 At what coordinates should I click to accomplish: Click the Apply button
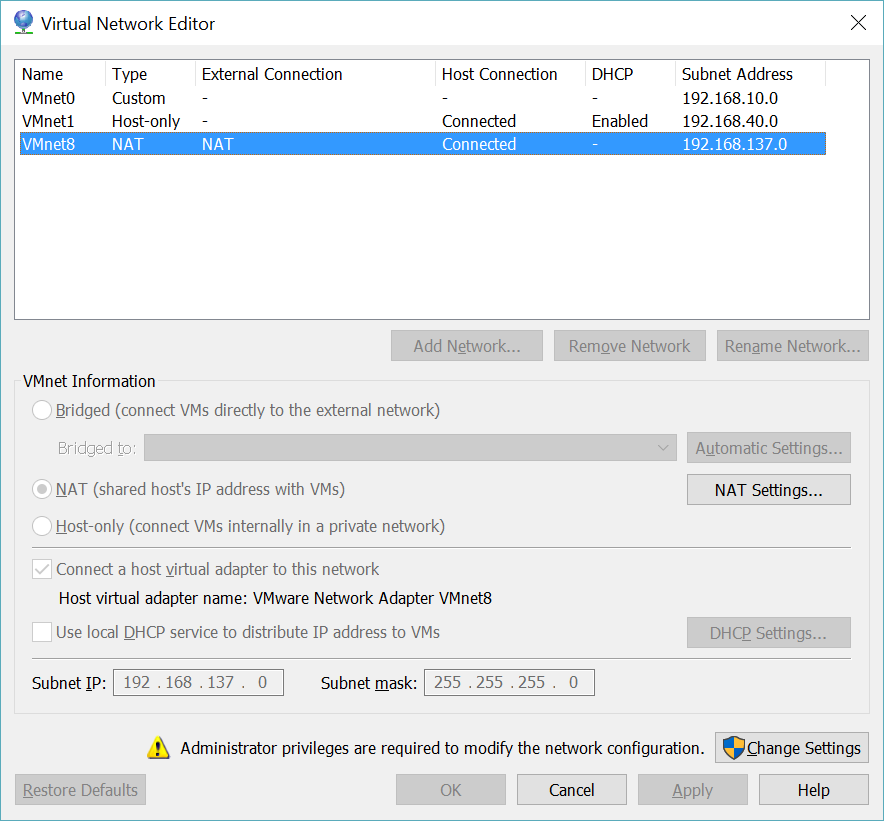point(692,789)
